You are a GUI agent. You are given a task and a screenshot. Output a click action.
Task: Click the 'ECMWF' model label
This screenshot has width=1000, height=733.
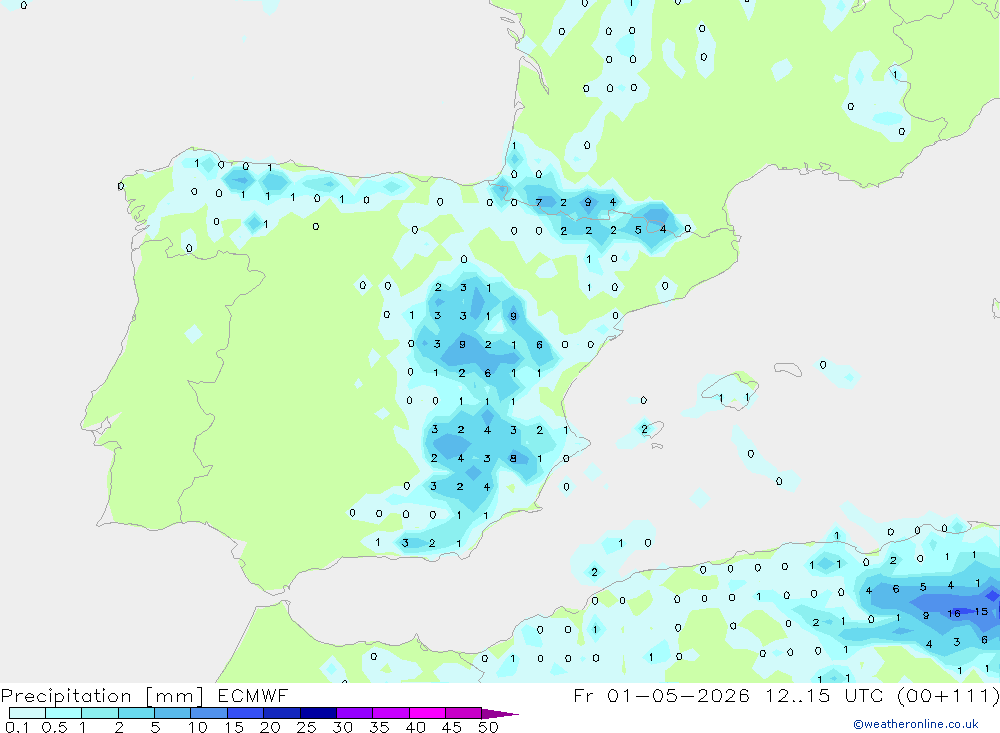tap(253, 695)
